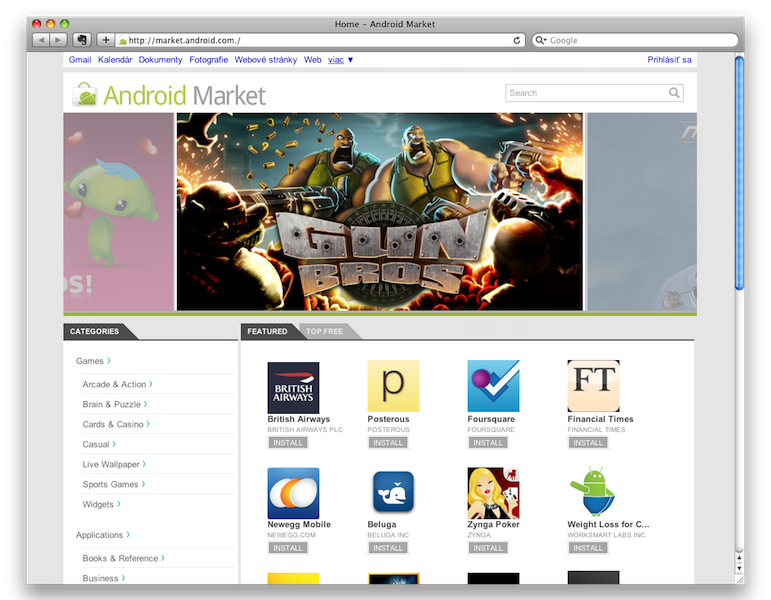
Task: Open the Business category
Action: pyautogui.click(x=104, y=578)
